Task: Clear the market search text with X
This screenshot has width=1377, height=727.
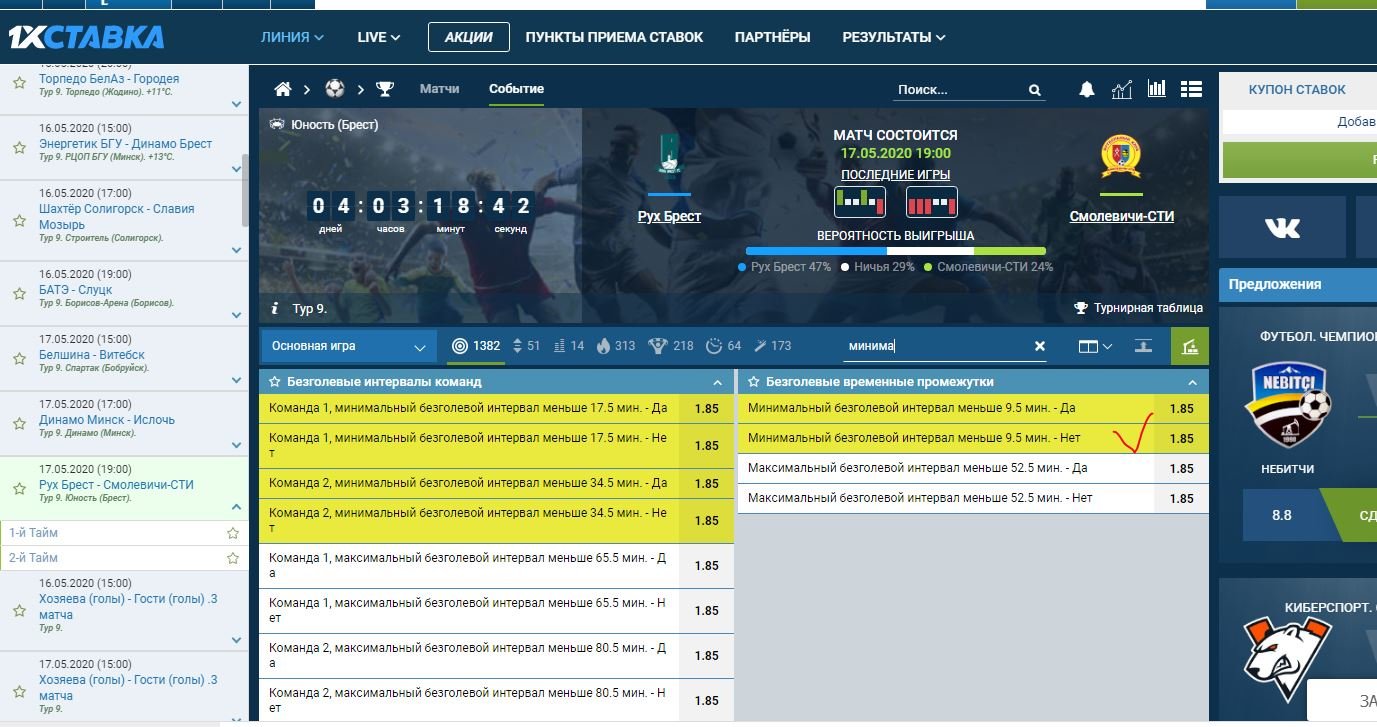Action: coord(1039,346)
